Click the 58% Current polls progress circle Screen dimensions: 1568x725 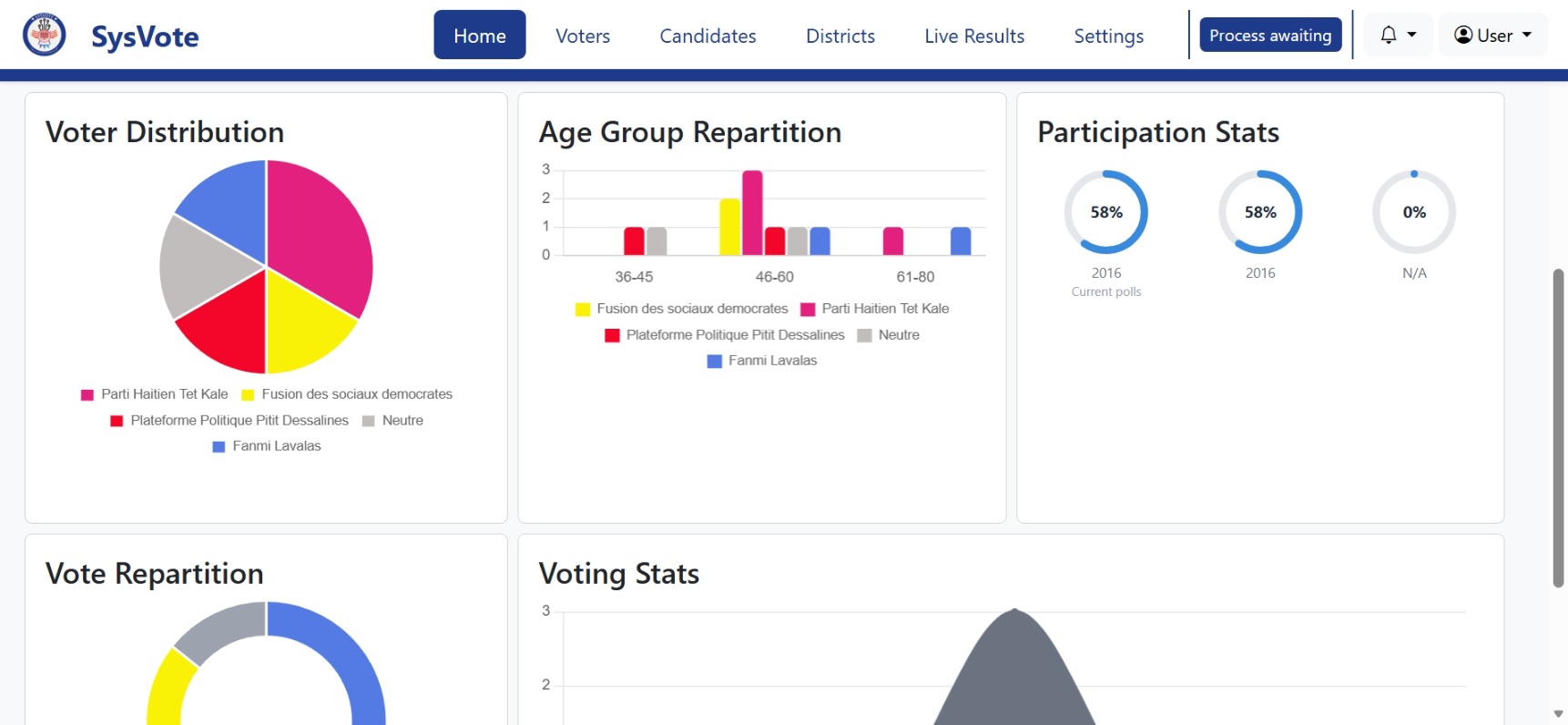coord(1106,212)
